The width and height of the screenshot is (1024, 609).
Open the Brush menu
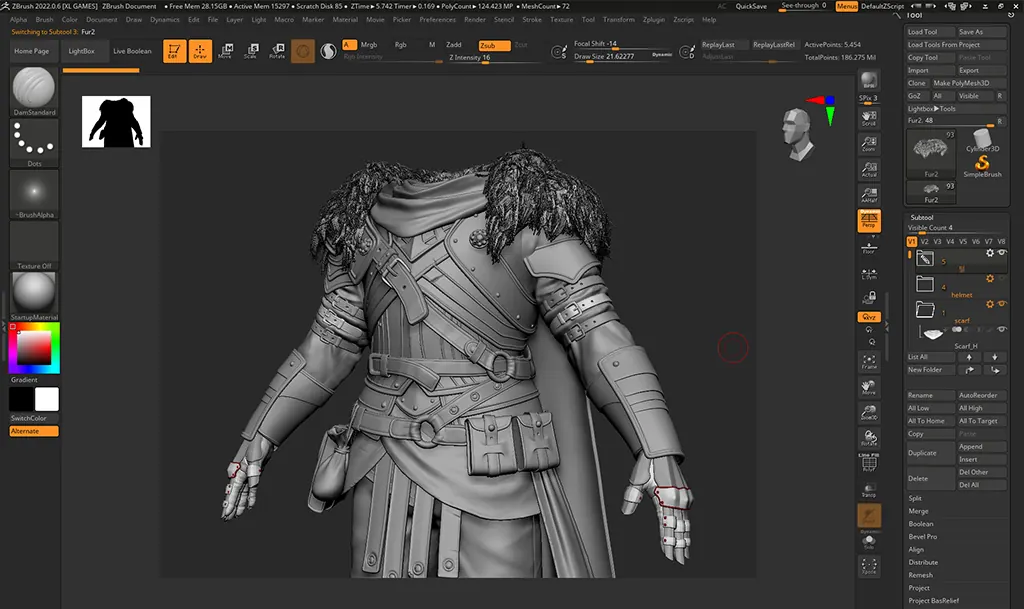point(44,20)
